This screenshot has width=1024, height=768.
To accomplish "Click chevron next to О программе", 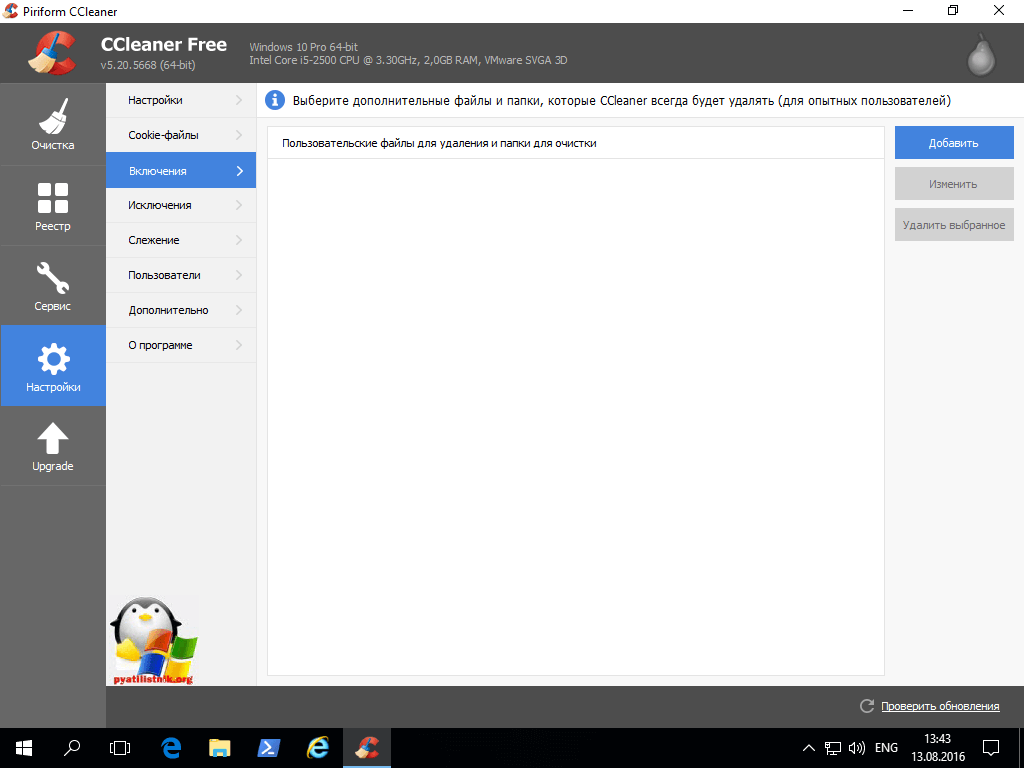I will tap(239, 345).
